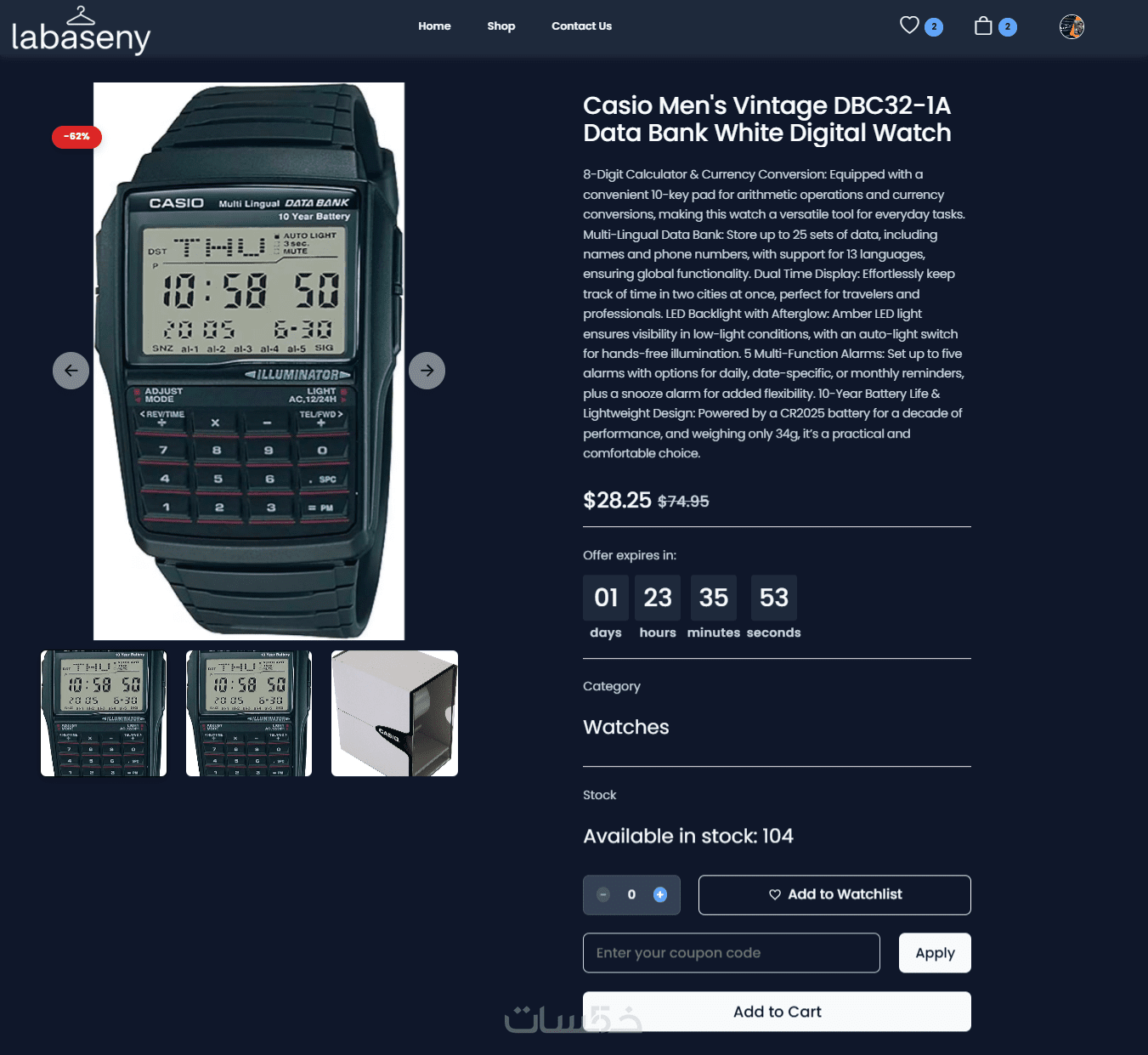Show the next product image
Viewport: 1148px width, 1055px height.
coord(427,371)
